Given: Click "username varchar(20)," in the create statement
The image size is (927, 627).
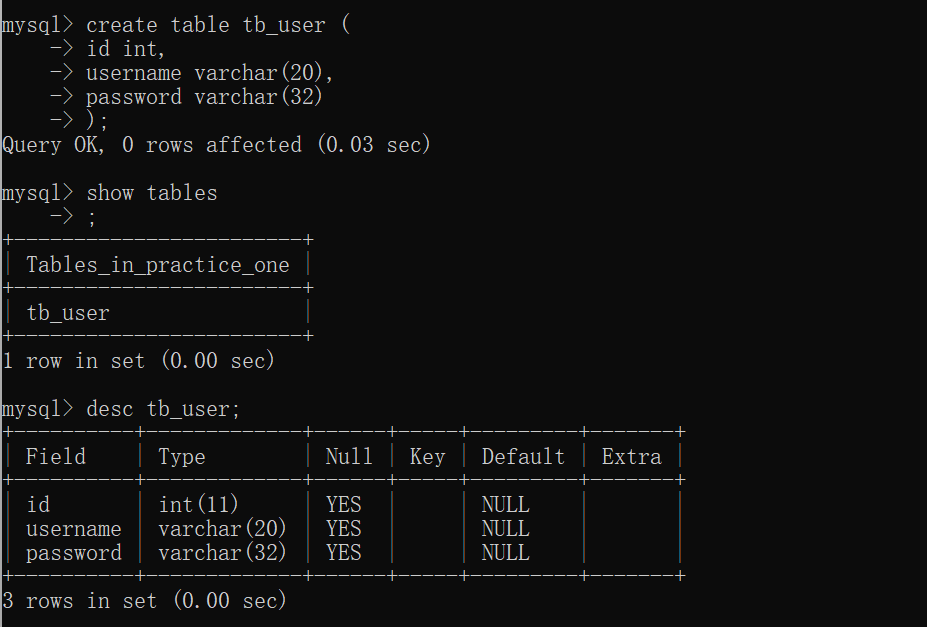Looking at the screenshot, I should (x=209, y=73).
